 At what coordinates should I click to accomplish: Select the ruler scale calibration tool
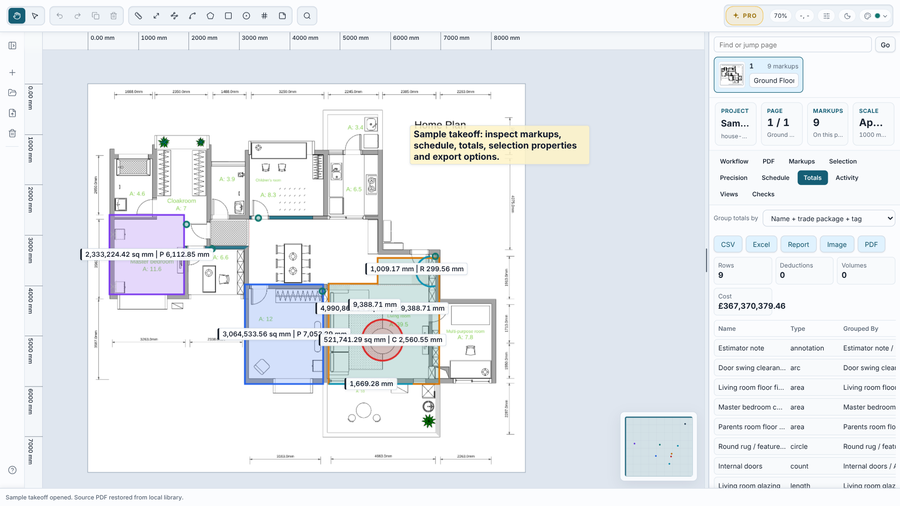point(138,16)
